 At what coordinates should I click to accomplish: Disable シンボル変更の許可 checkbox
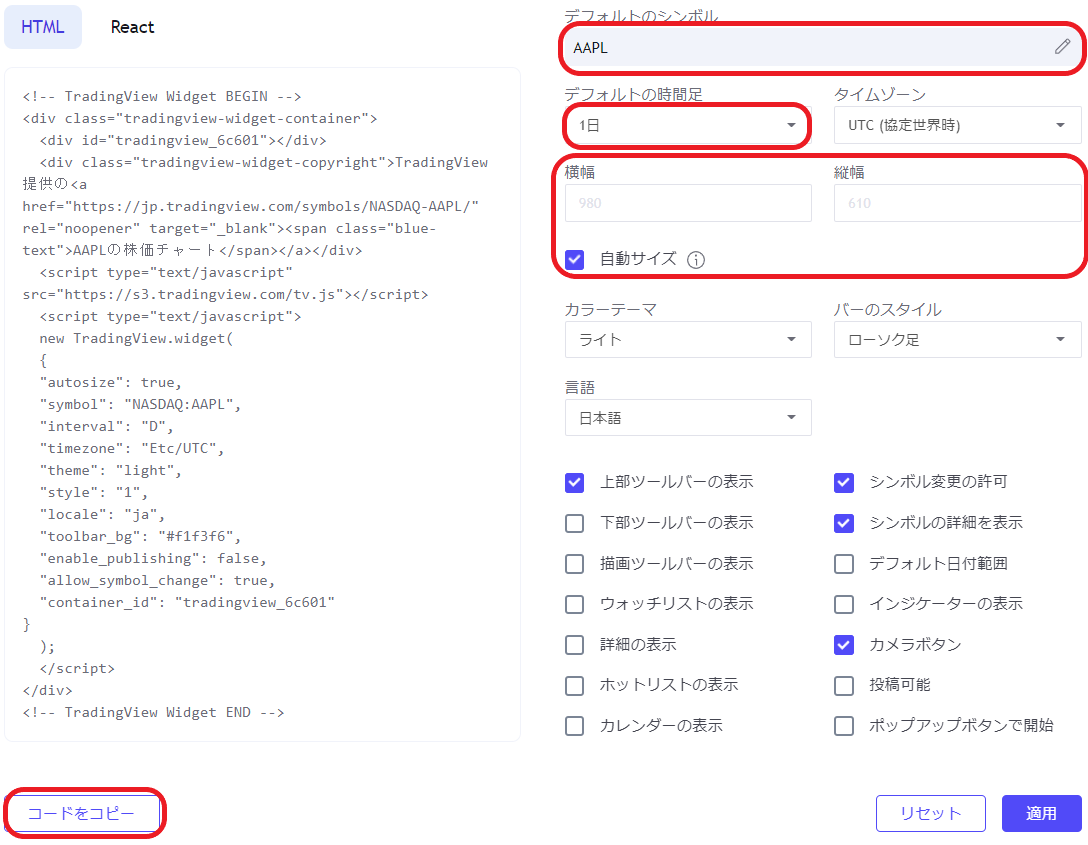(x=843, y=482)
